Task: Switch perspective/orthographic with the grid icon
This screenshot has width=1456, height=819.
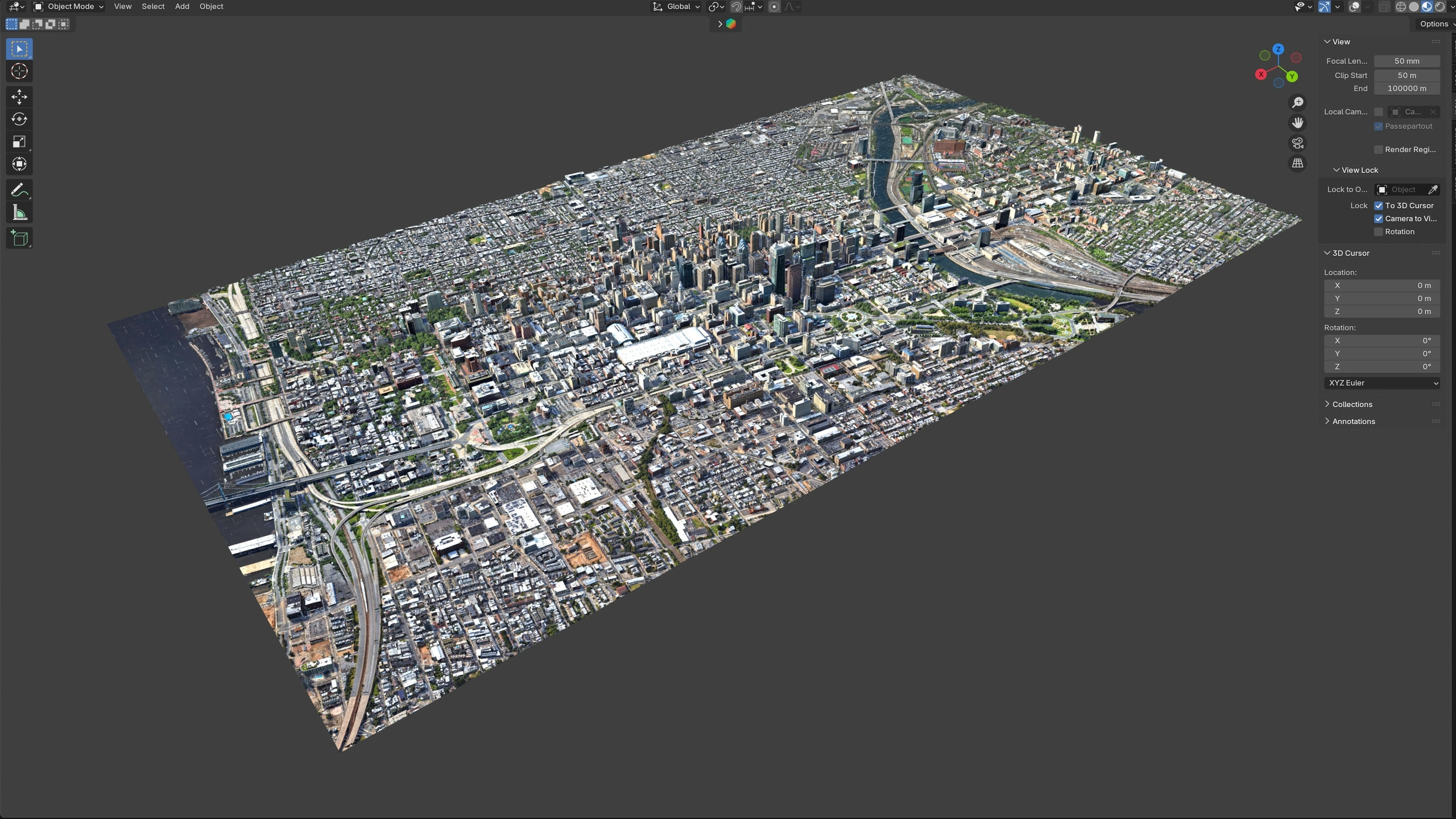Action: [x=1297, y=164]
